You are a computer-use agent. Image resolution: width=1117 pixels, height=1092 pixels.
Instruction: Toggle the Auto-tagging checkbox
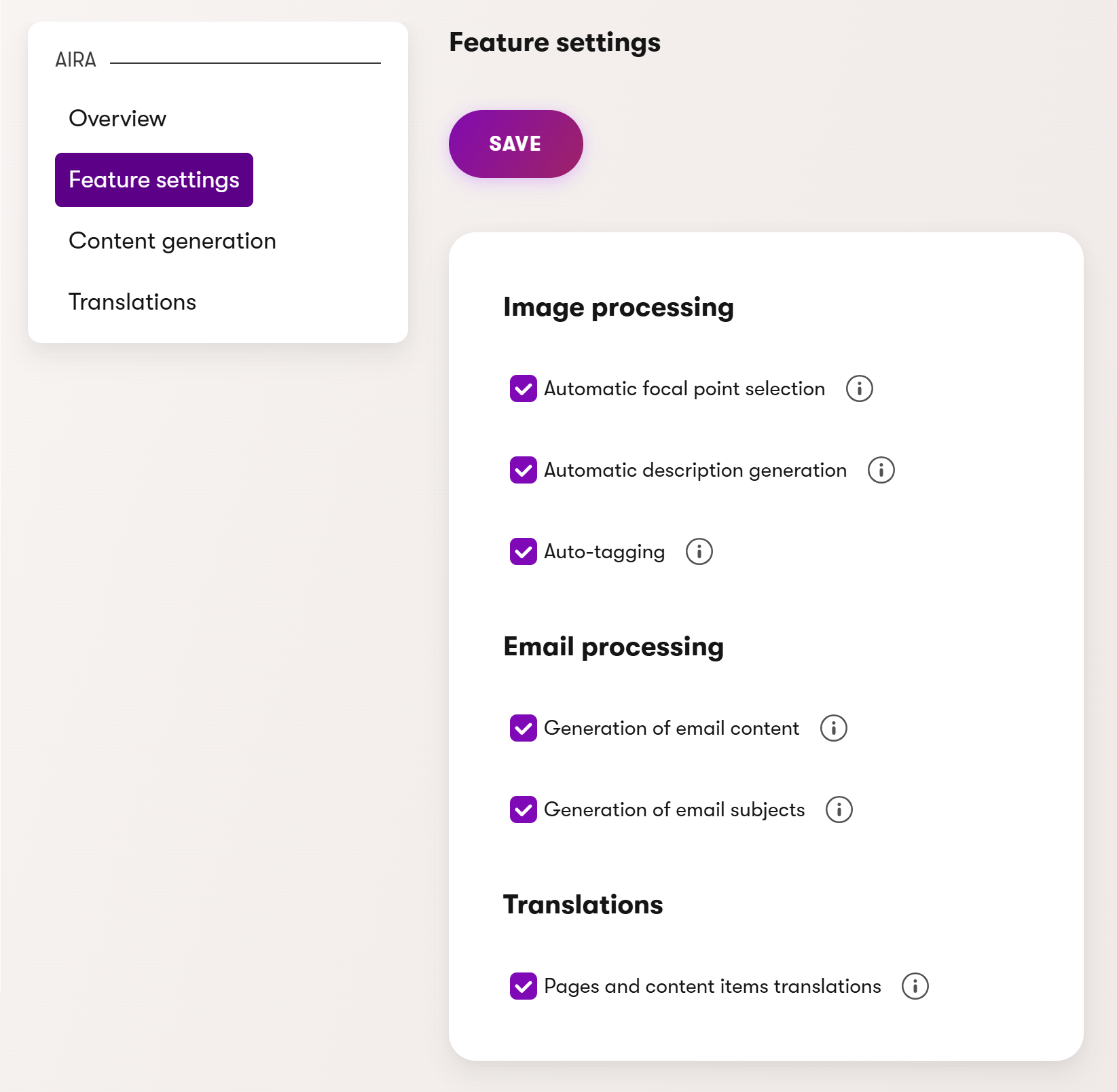524,551
